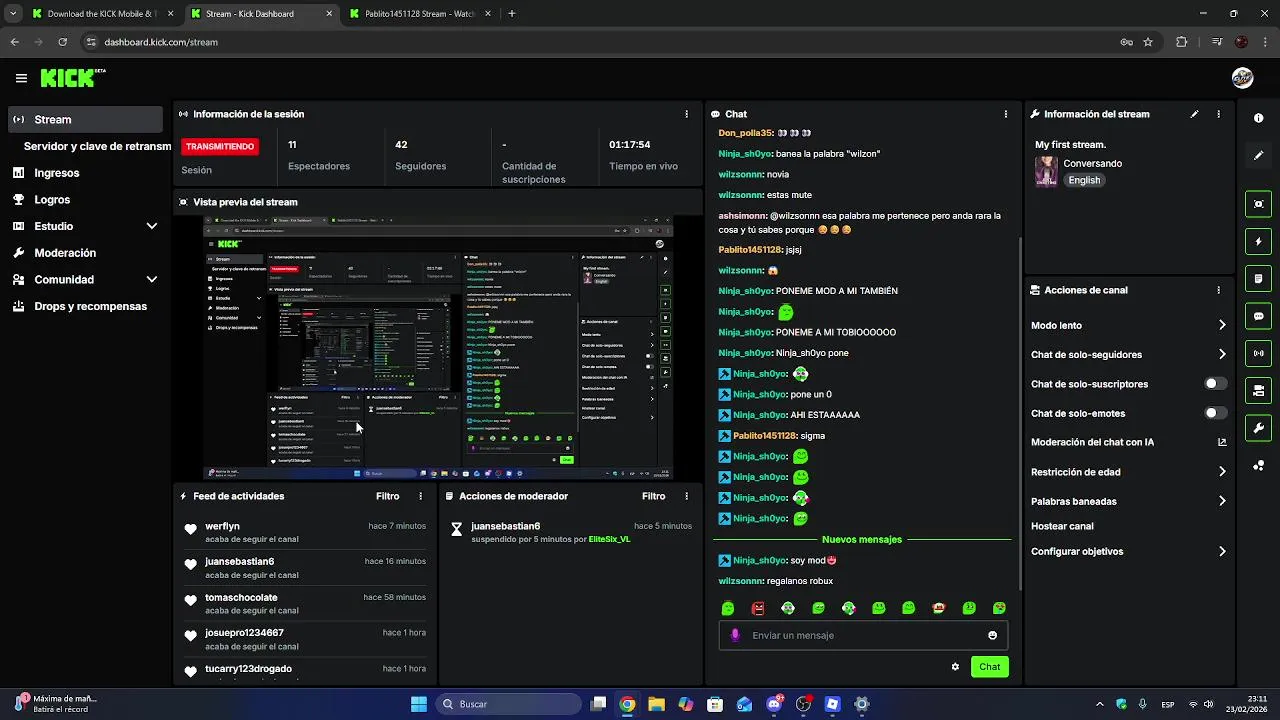
Task: Open Palabras baneadas chevron
Action: [1222, 501]
